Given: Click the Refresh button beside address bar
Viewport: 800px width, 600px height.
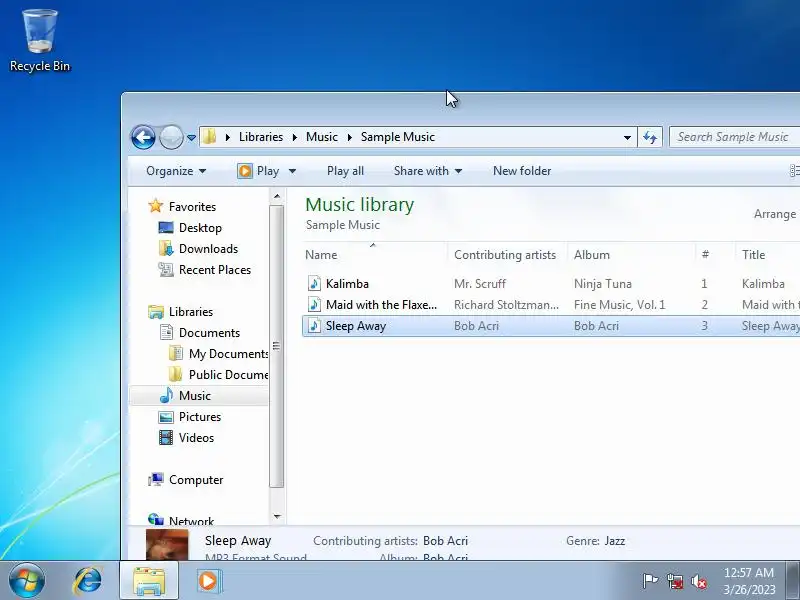Looking at the screenshot, I should point(650,137).
